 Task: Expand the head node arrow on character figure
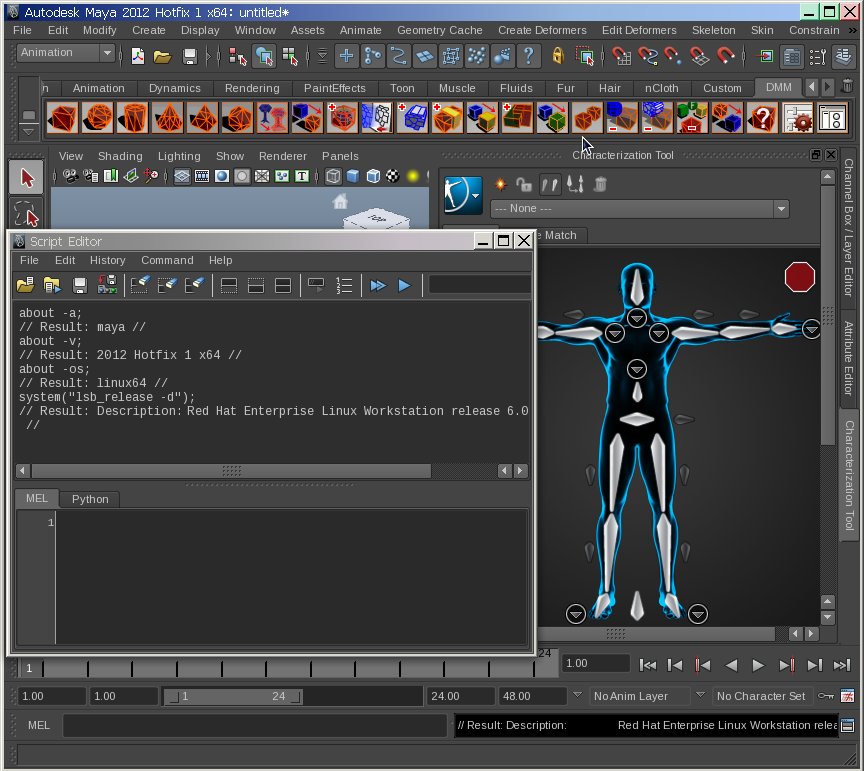click(637, 318)
